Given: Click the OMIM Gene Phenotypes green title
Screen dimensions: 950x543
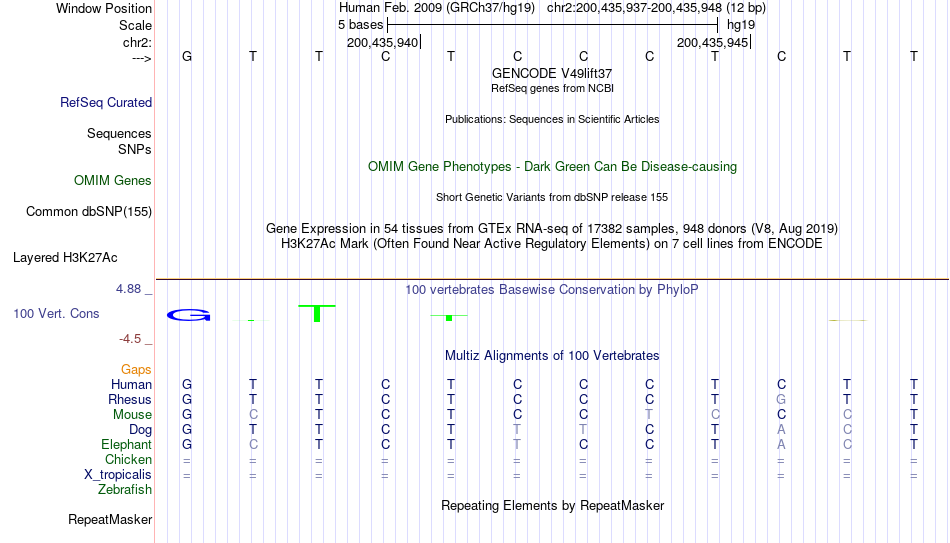Looking at the screenshot, I should (553, 167).
